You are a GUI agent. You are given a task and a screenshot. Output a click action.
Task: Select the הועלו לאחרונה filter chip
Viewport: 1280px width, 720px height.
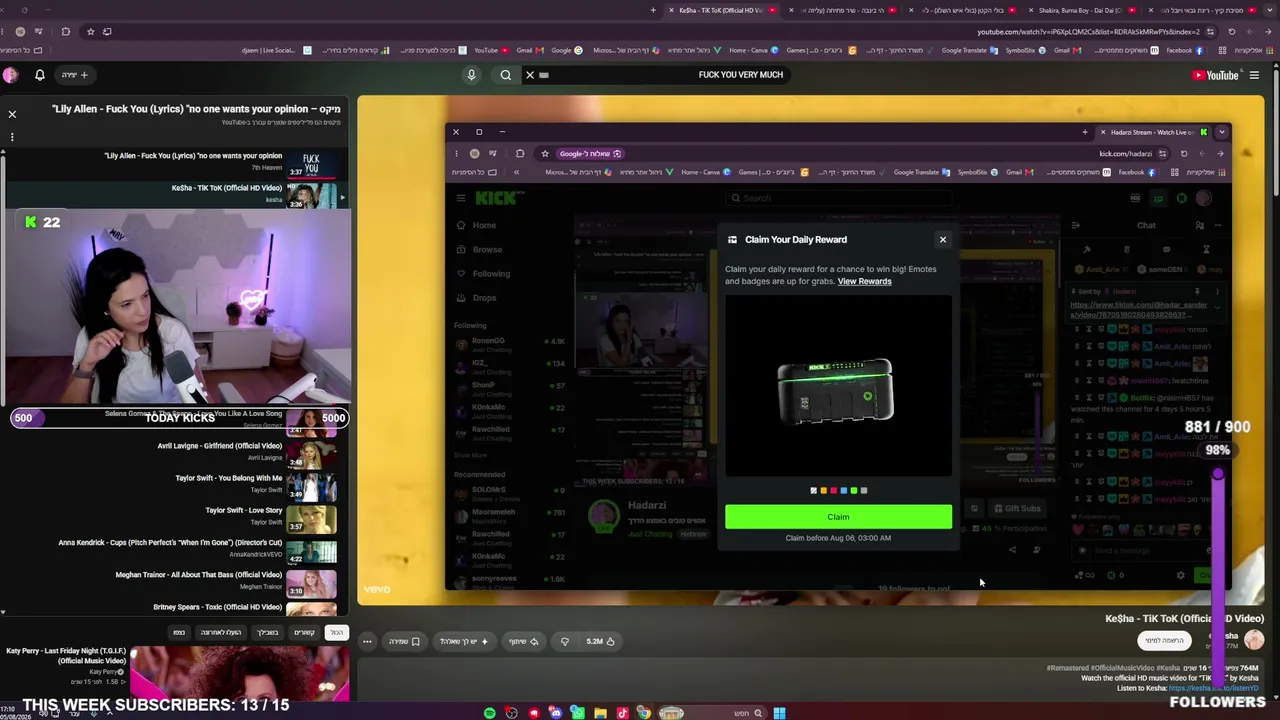tap(220, 632)
